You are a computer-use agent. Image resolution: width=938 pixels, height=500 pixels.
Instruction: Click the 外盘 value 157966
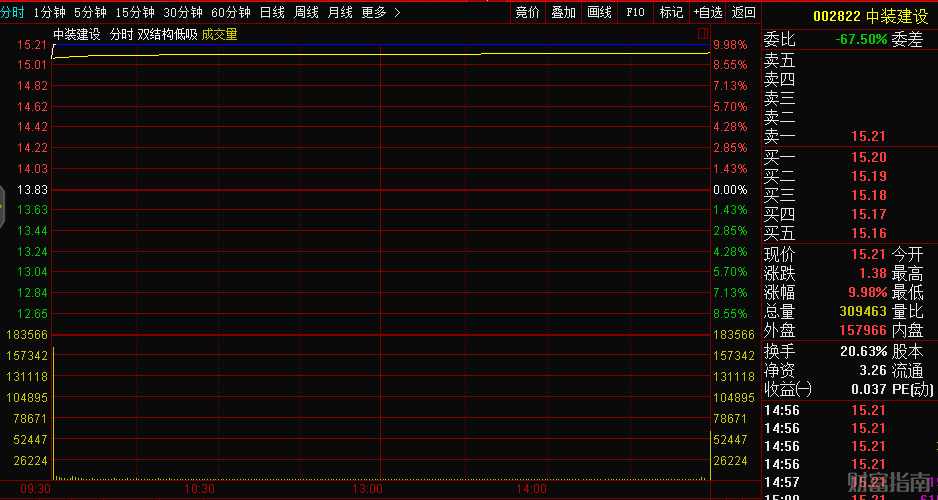click(x=863, y=330)
